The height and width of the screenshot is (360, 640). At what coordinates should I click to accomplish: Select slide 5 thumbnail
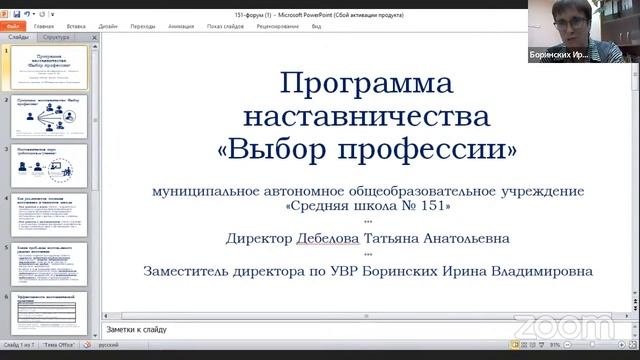coord(49,264)
